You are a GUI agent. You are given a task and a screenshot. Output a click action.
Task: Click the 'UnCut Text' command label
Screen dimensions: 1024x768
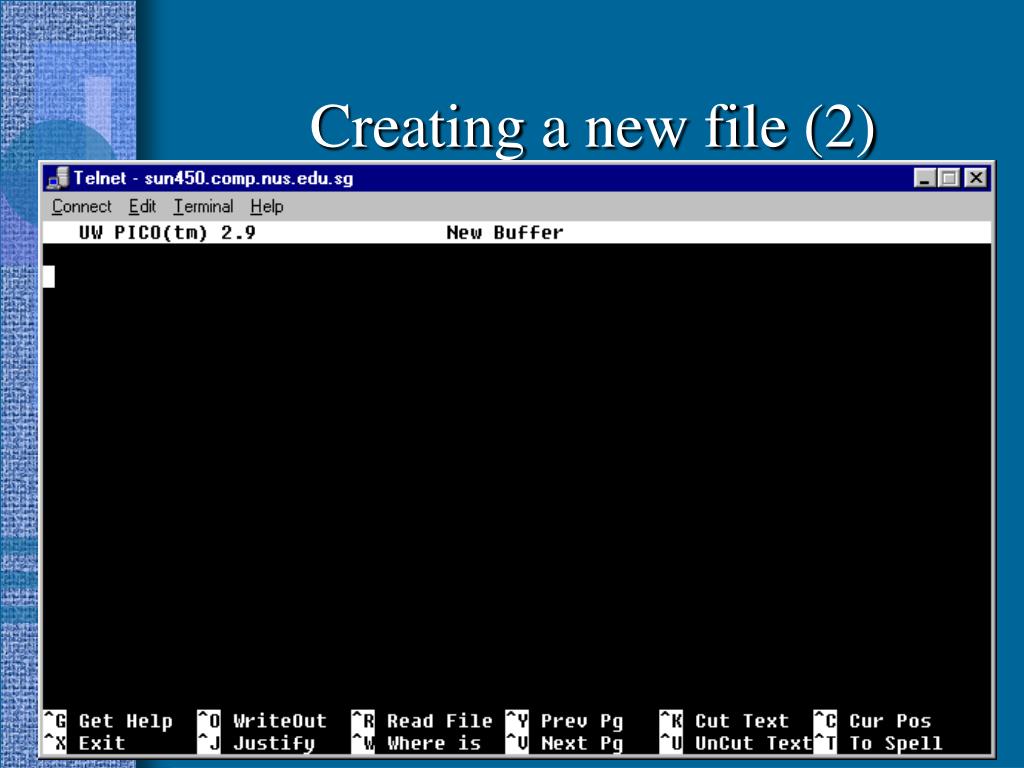[754, 743]
